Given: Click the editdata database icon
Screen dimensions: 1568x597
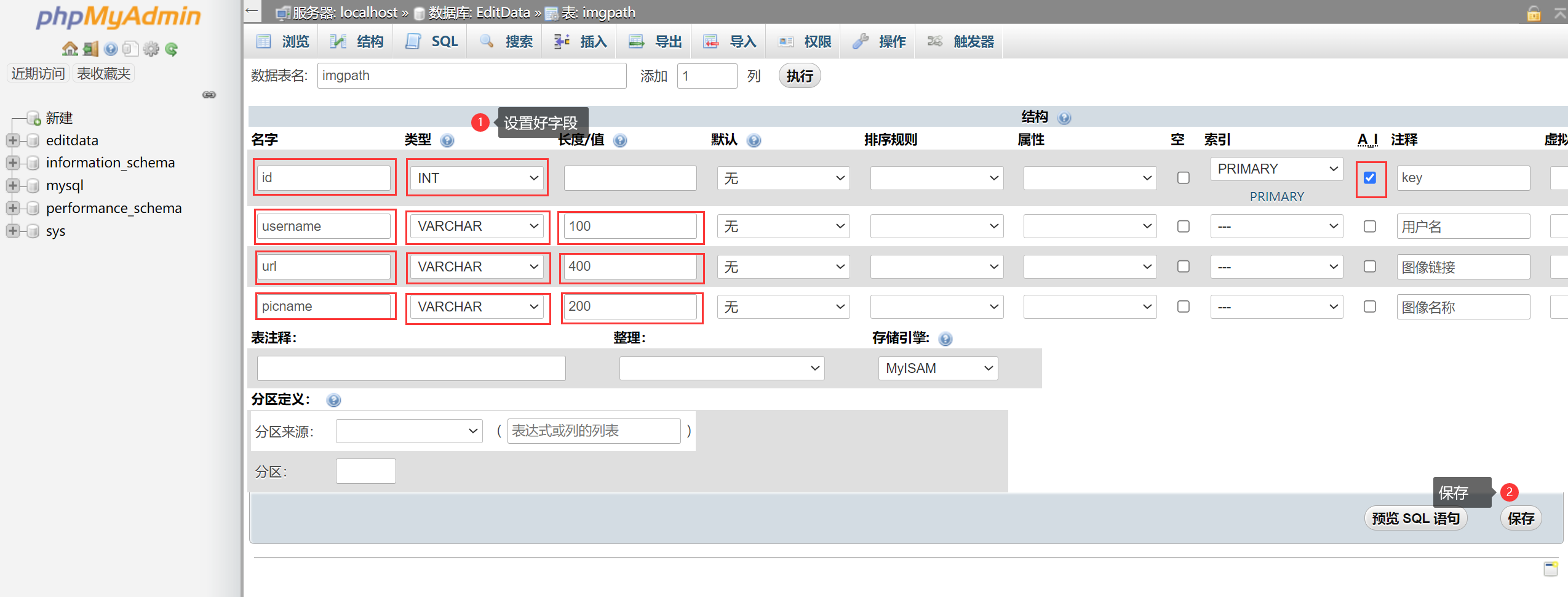Looking at the screenshot, I should [x=33, y=140].
